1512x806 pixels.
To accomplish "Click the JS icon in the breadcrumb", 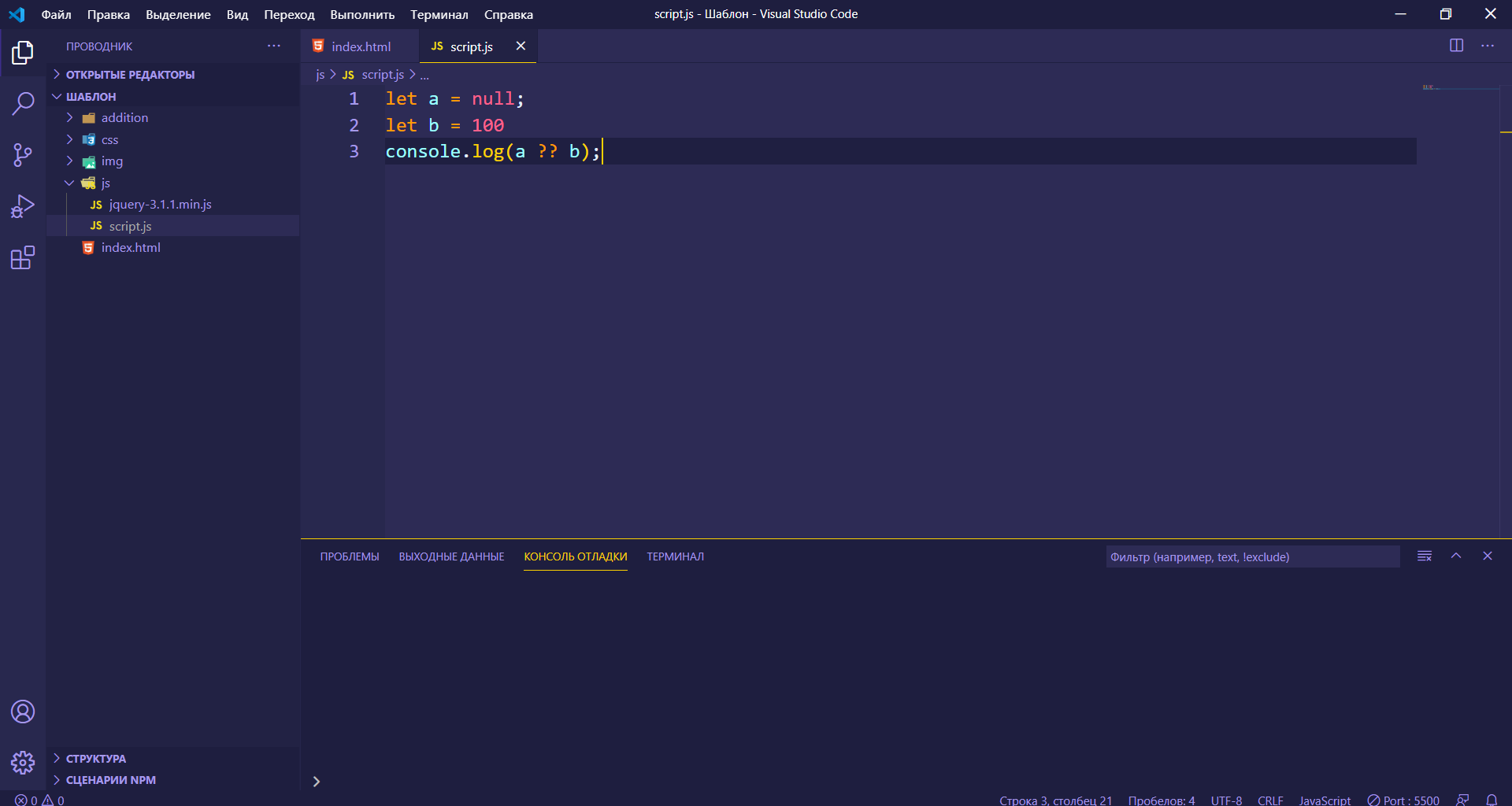I will point(348,75).
